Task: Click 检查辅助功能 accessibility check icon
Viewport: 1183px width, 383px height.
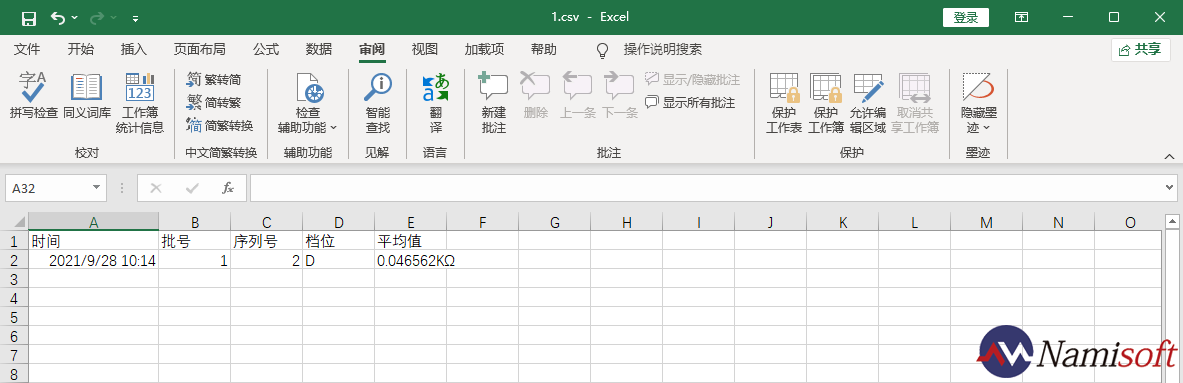Action: point(309,87)
